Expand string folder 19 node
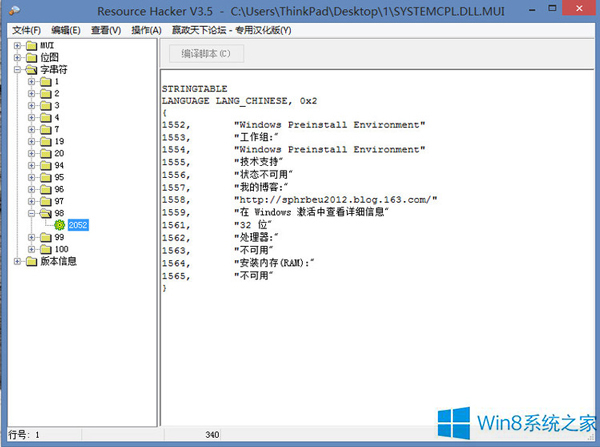Image resolution: width=600 pixels, height=447 pixels. coord(31,141)
